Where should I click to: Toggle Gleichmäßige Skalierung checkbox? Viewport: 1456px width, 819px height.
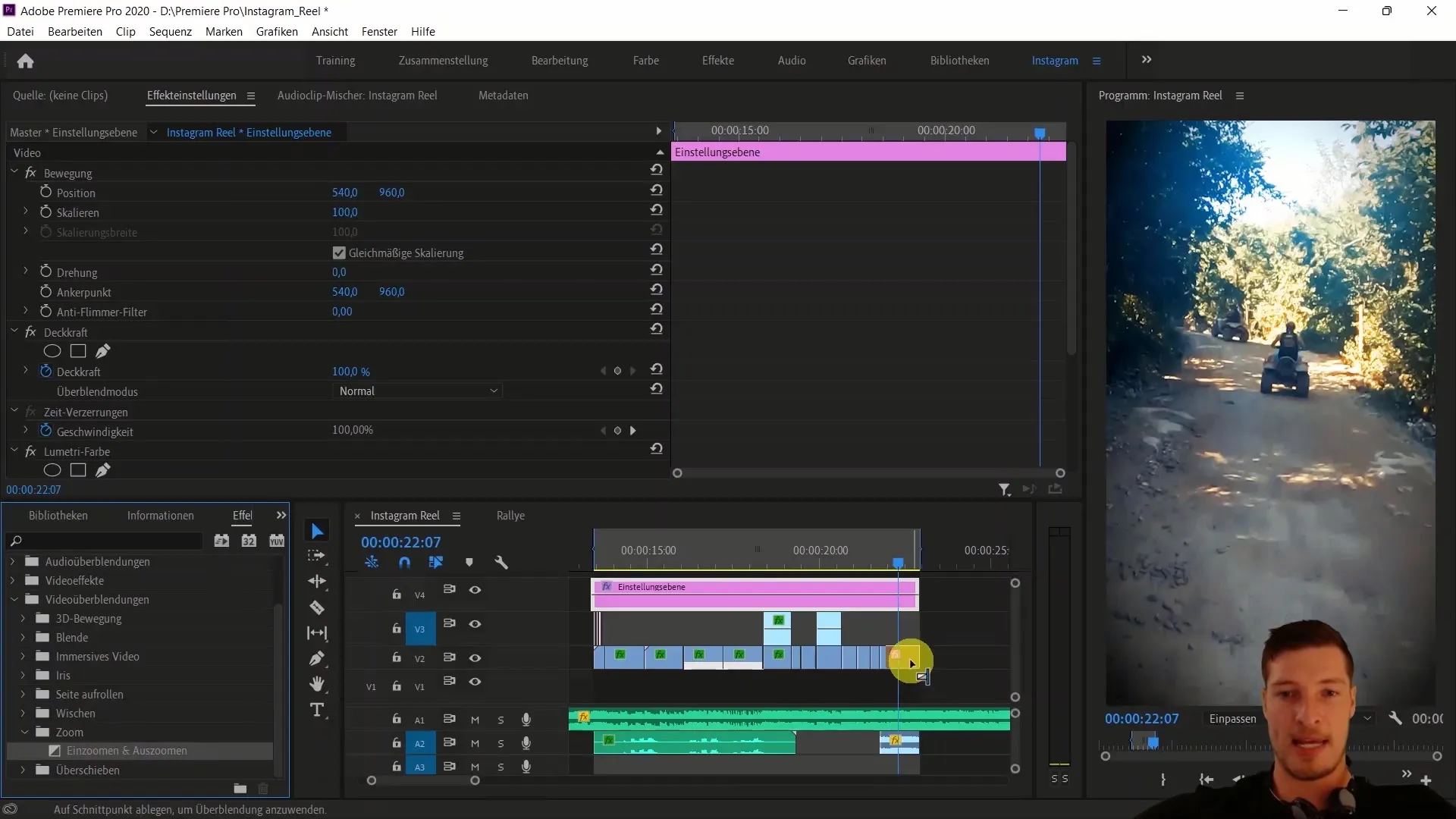[x=339, y=253]
